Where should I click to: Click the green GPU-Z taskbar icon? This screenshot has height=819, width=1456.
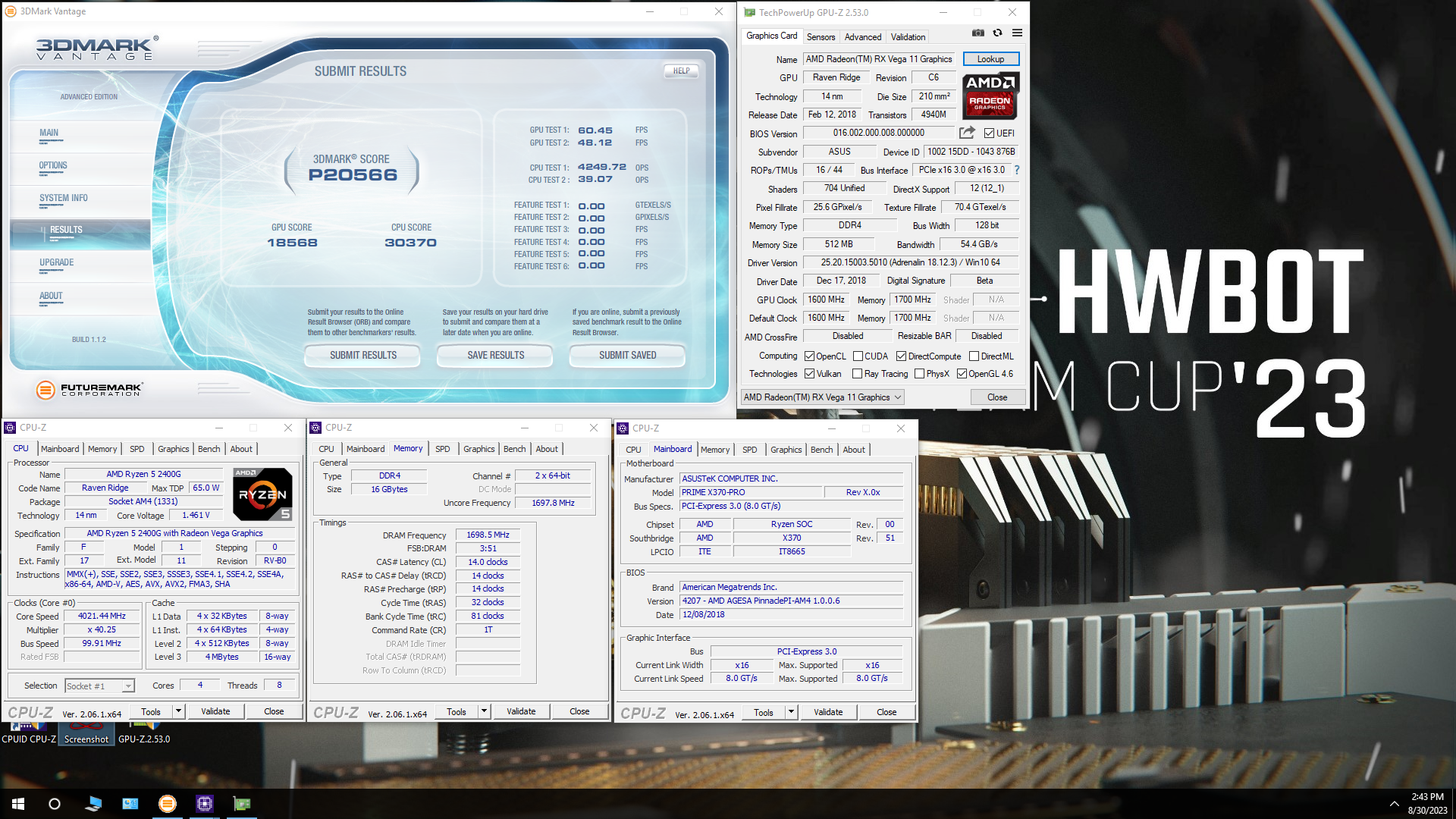242,804
